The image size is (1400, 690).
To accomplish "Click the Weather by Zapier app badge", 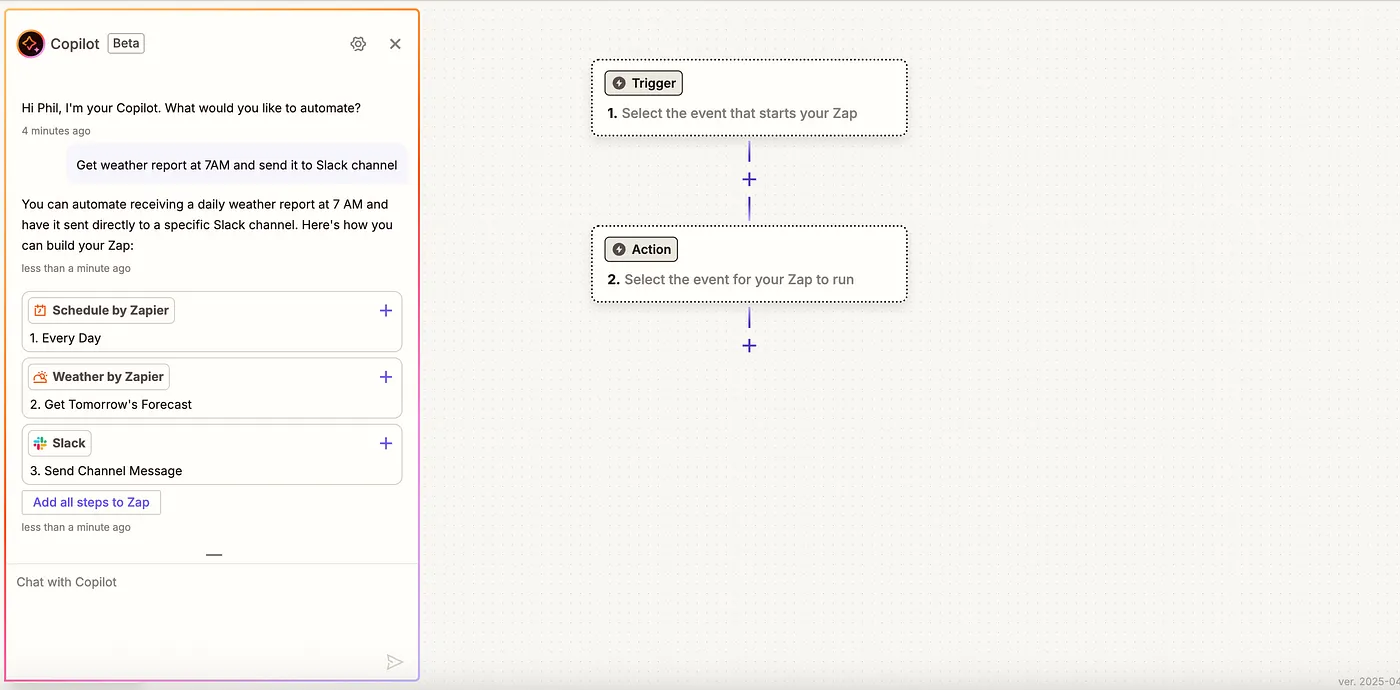I will click(x=99, y=377).
